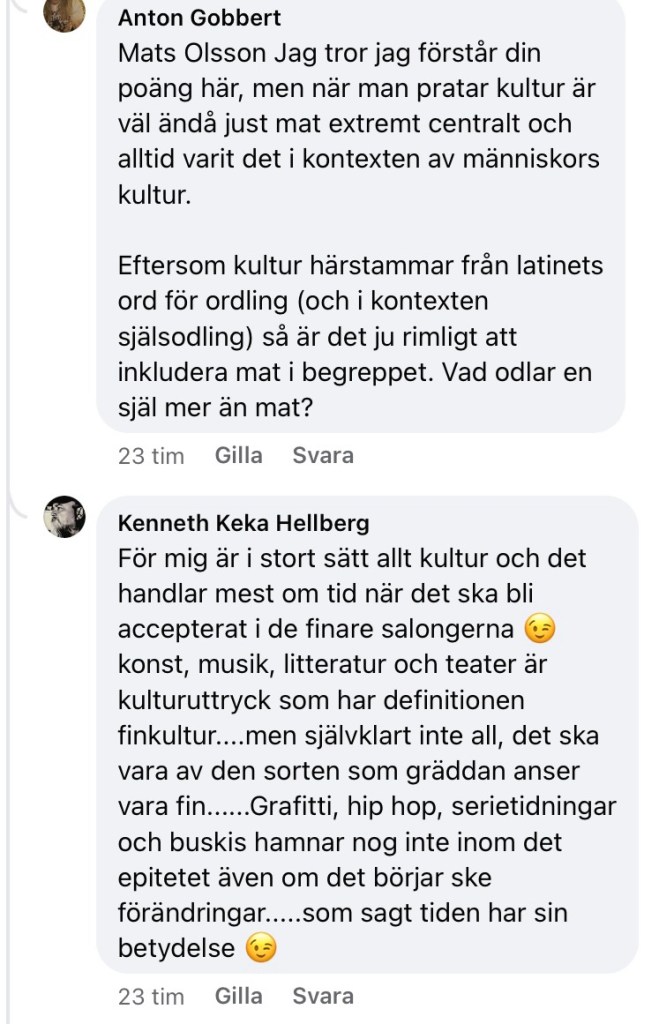The height and width of the screenshot is (1024, 659).
Task: Open the "23 tim" timestamp under Kenneth's comment
Action: point(151,997)
